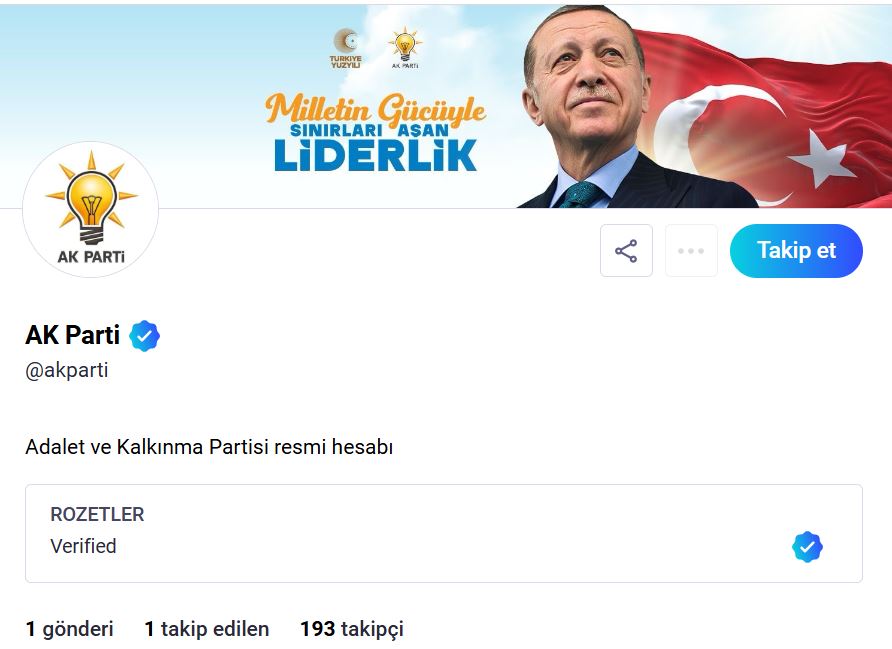Show the 193 takipçi followers list
The width and height of the screenshot is (892, 649).
351,629
